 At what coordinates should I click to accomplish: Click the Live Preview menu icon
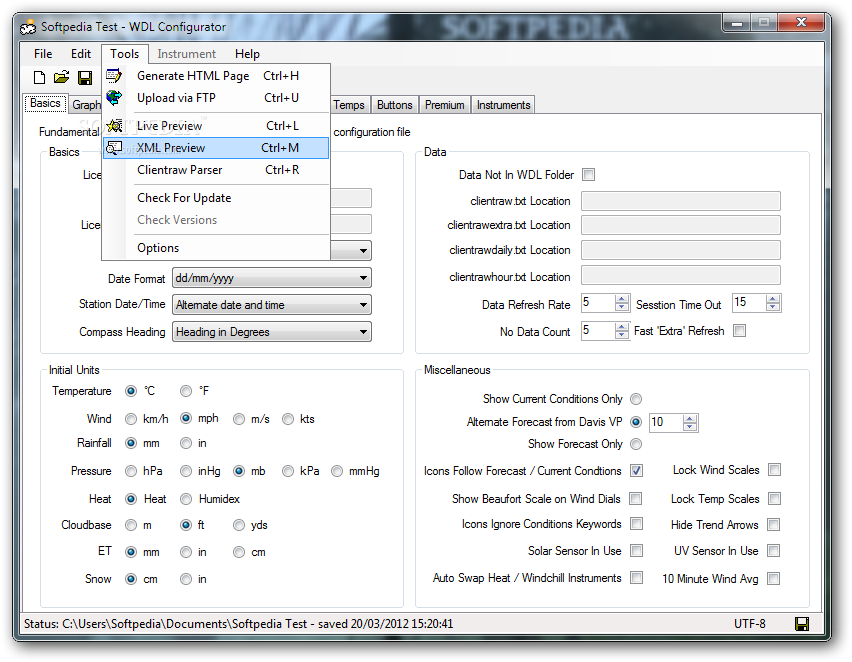click(114, 126)
